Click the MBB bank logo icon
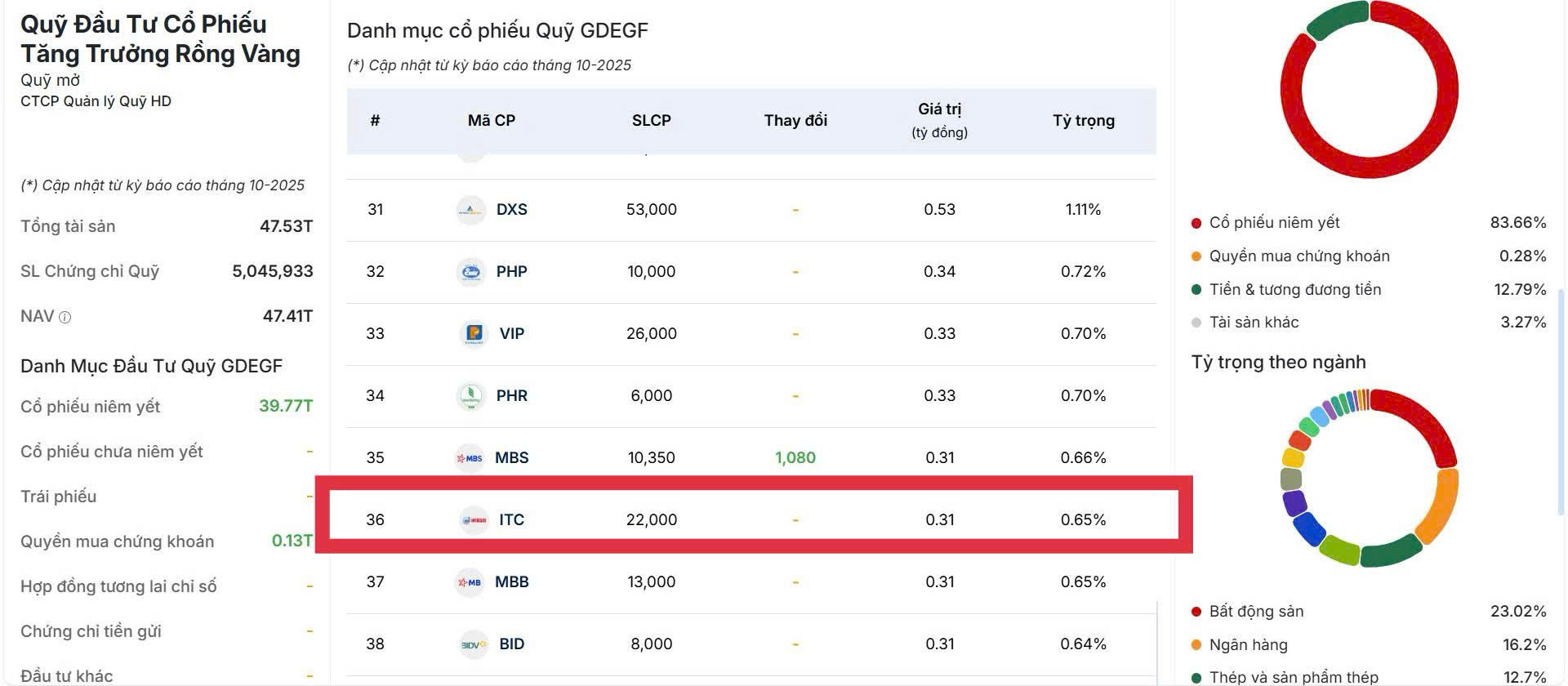The width and height of the screenshot is (1568, 686). click(470, 582)
